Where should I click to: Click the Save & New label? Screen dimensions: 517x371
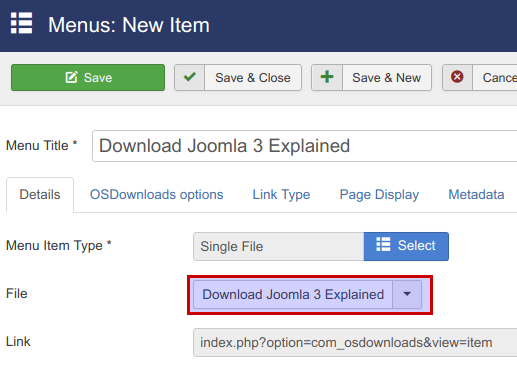pos(386,78)
